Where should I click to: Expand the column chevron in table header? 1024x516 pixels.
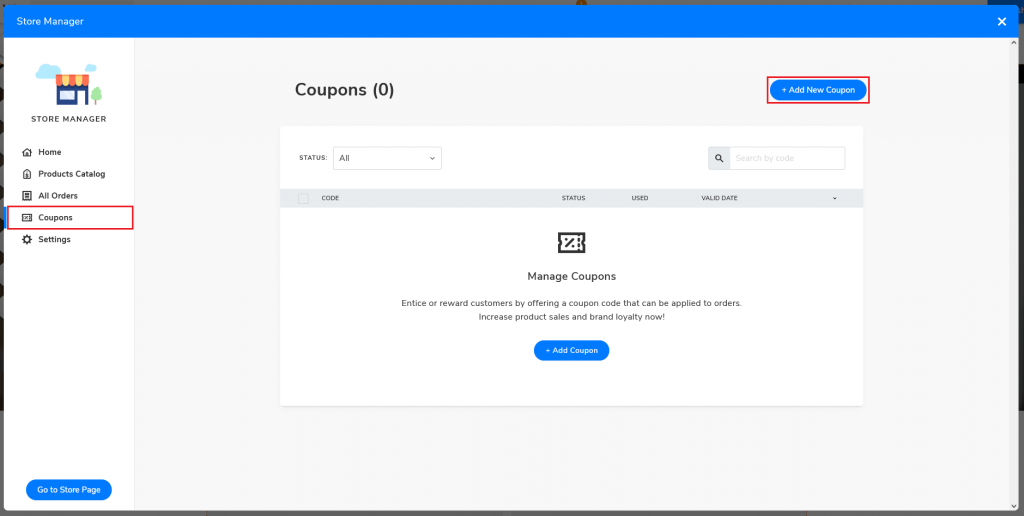click(x=835, y=198)
